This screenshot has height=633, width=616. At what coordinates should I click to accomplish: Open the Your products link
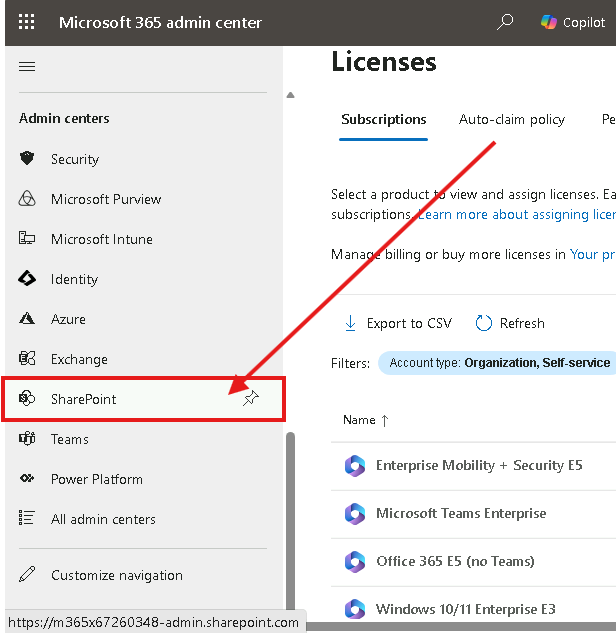click(593, 254)
